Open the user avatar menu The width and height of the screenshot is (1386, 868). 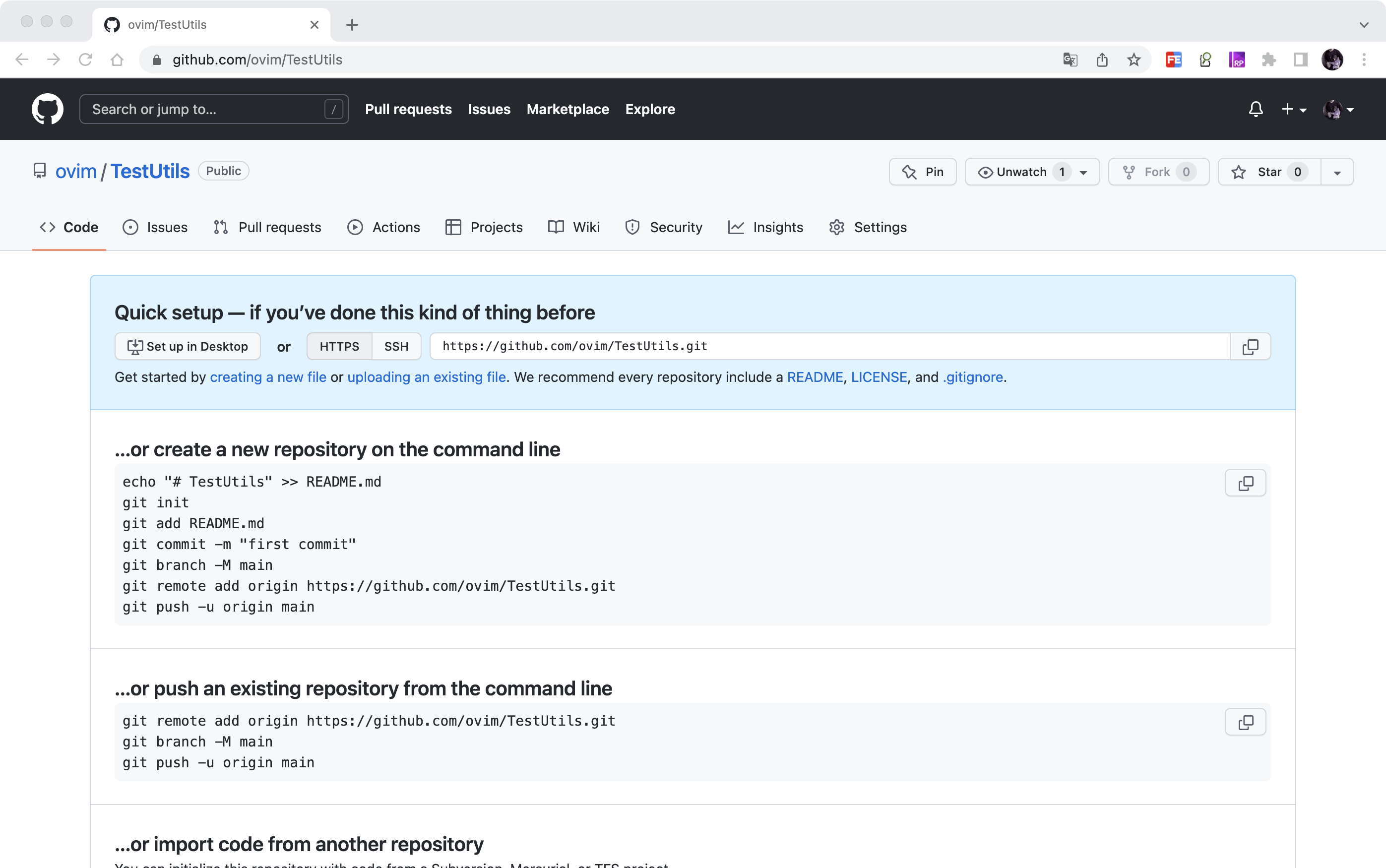point(1338,109)
